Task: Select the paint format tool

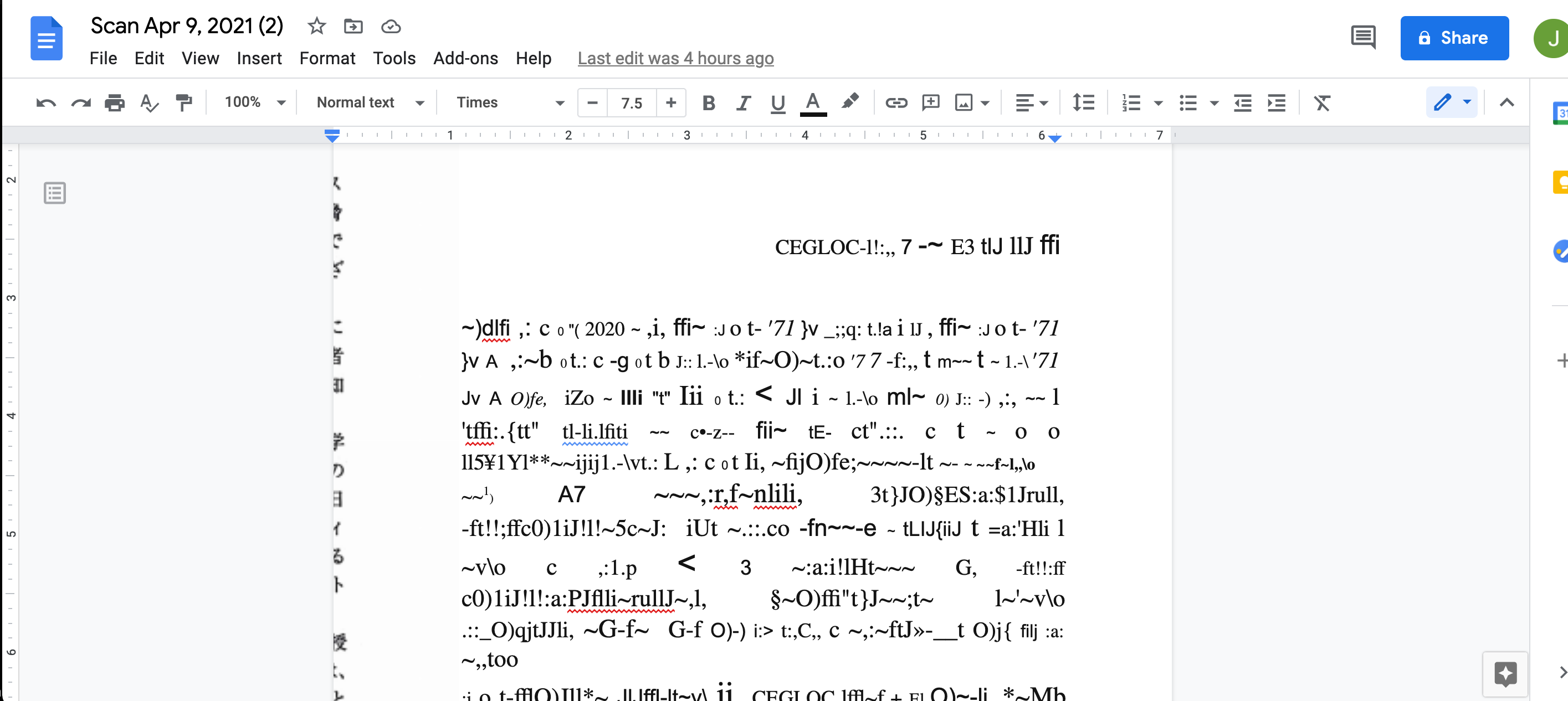Action: (183, 102)
